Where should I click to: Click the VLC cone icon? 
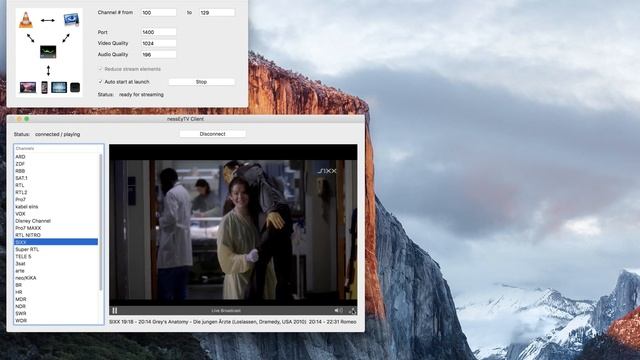coord(26,20)
